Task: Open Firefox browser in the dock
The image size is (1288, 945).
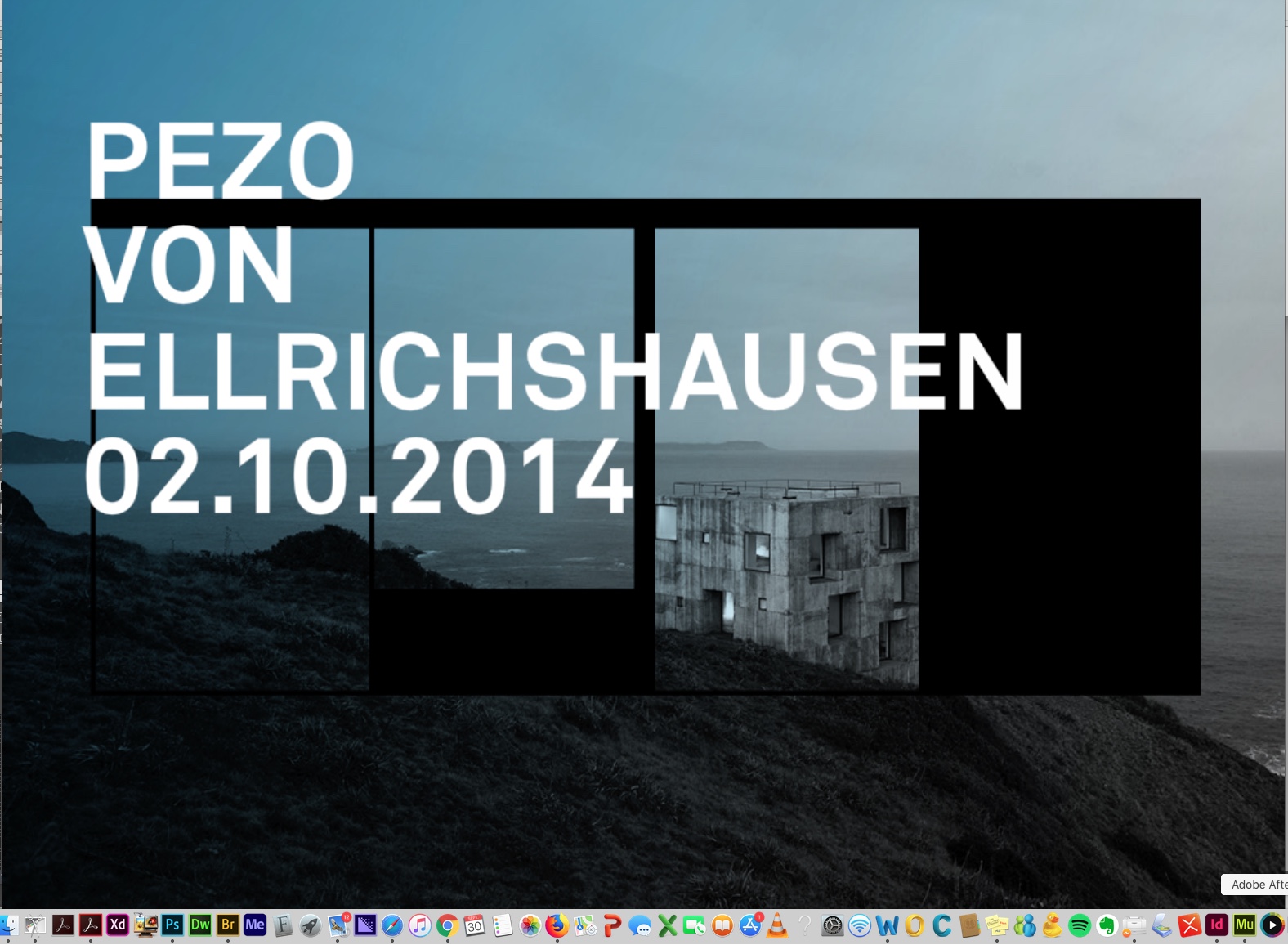Action: pos(557,925)
